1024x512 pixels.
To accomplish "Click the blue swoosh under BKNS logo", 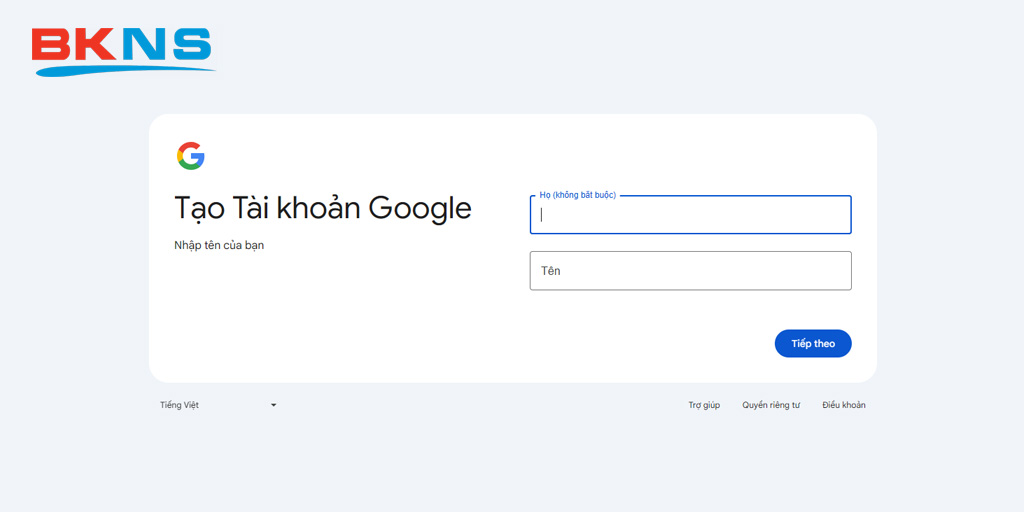I will coord(125,70).
